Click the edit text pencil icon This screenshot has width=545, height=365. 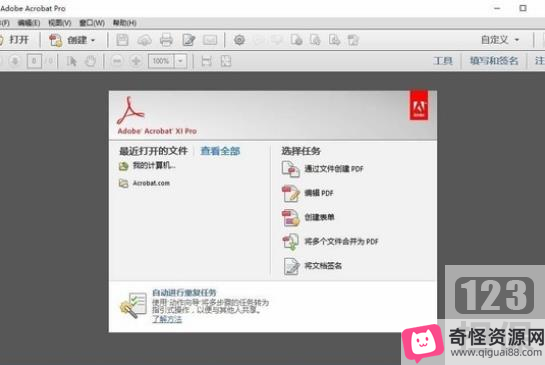click(189, 40)
